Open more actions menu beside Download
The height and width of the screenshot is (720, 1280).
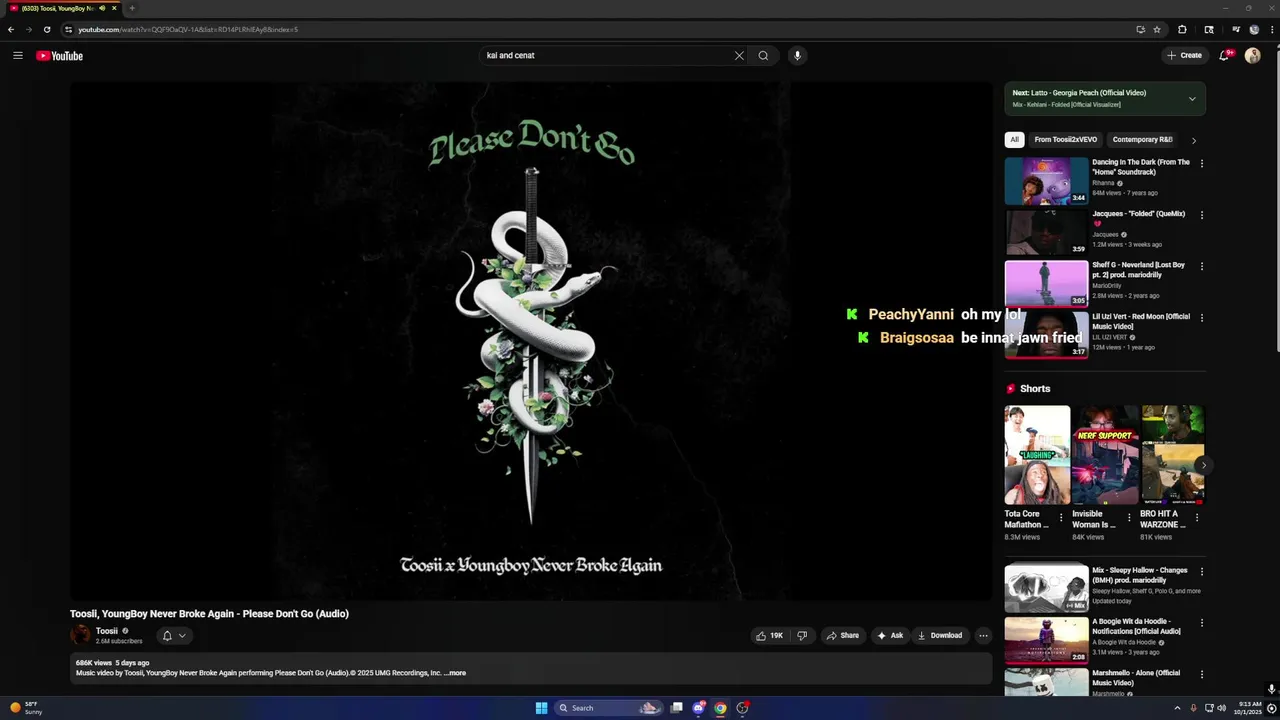tap(983, 635)
